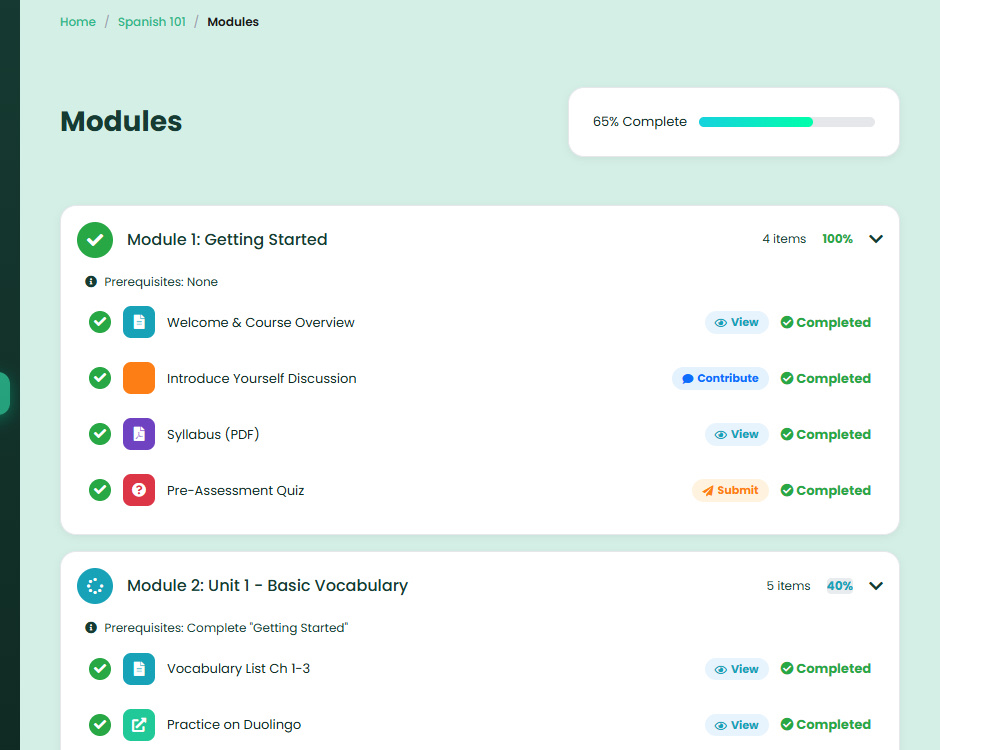Screen dimensions: 1000x750
Task: Click View button for Practice on Duolingo
Action: (737, 725)
